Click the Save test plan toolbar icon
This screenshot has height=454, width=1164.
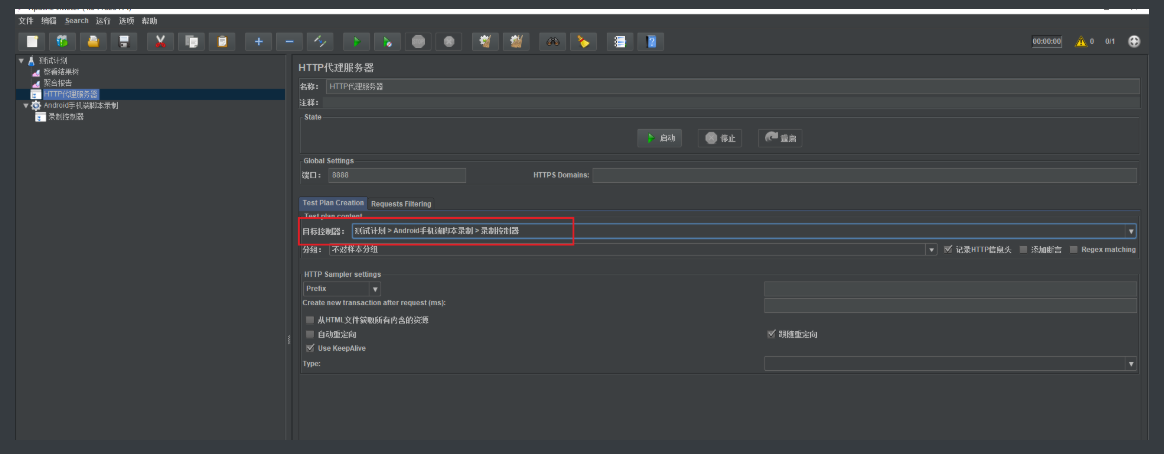[x=124, y=41]
